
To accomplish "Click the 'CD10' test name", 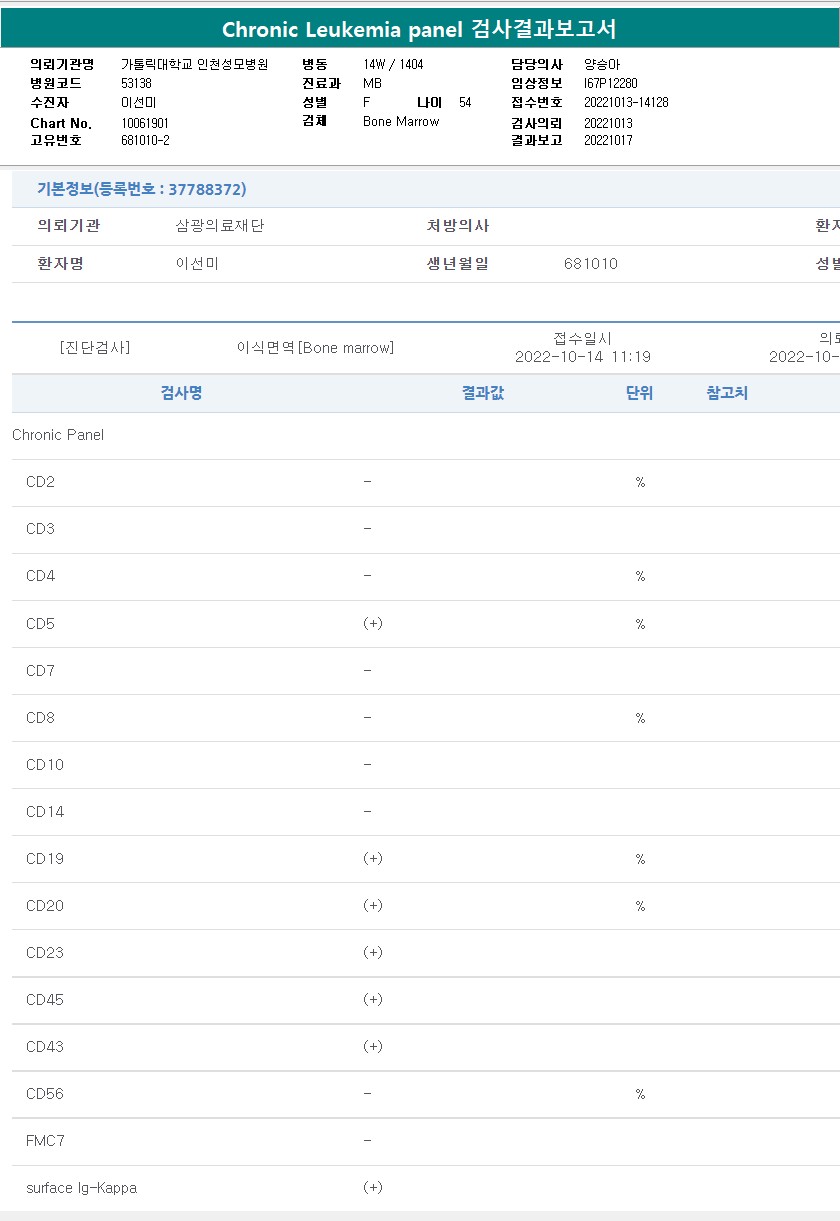I will coord(45,765).
